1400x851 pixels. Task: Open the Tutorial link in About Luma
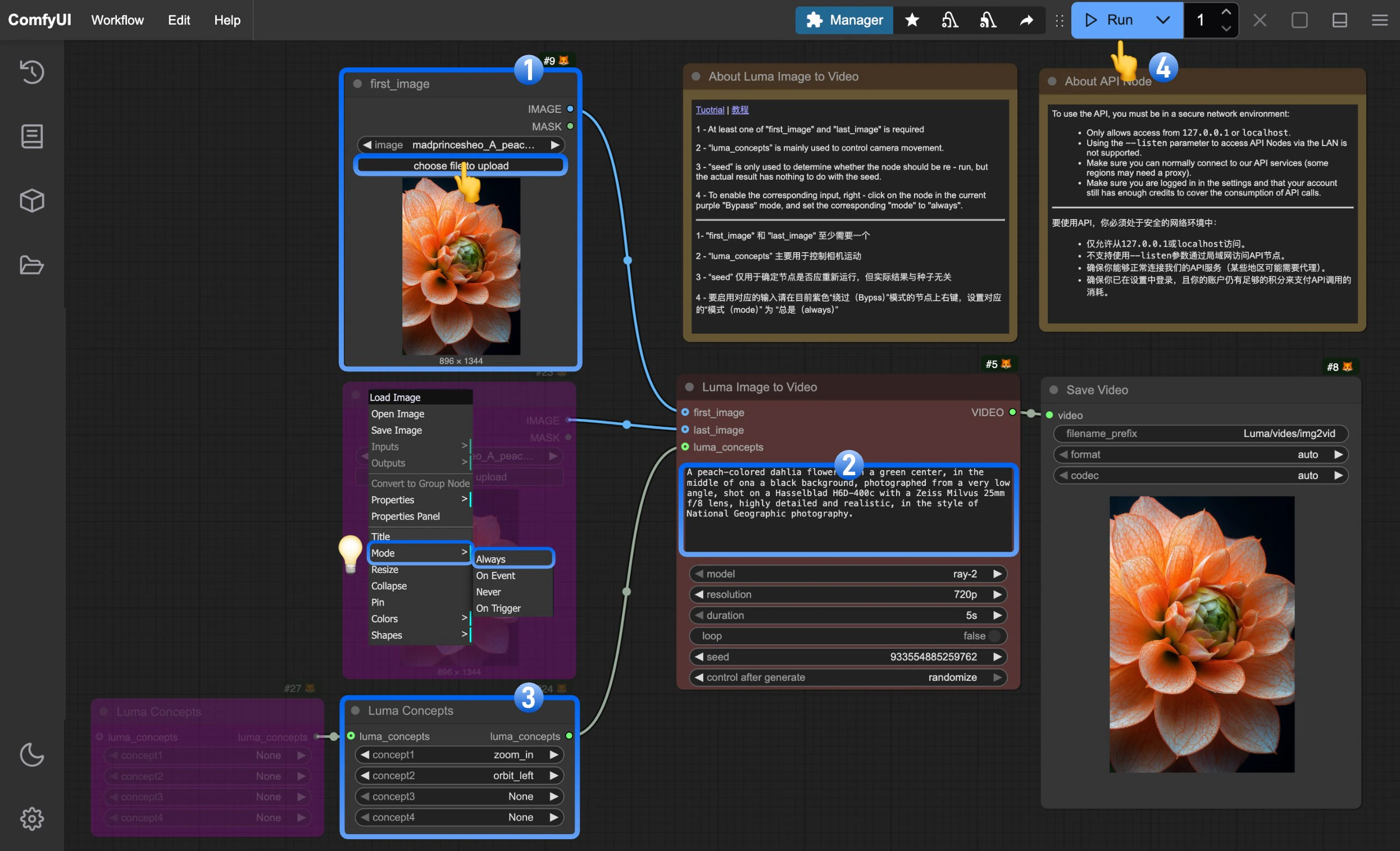click(x=710, y=109)
